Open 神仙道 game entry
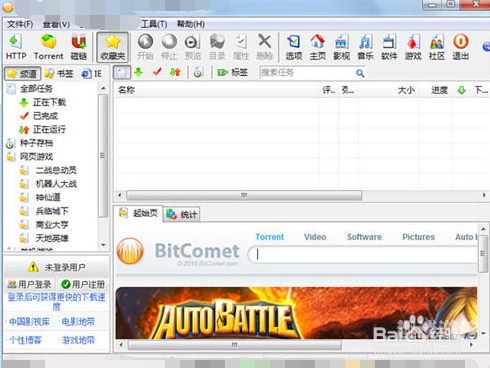Viewport: 490px width, 368px height. (x=48, y=197)
